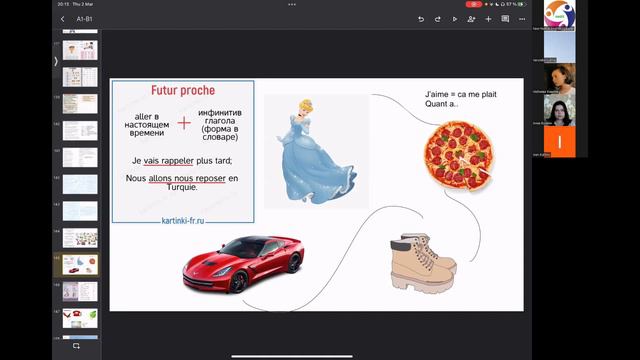Select the participant tile showing sky
The height and width of the screenshot is (360, 640).
click(x=560, y=47)
